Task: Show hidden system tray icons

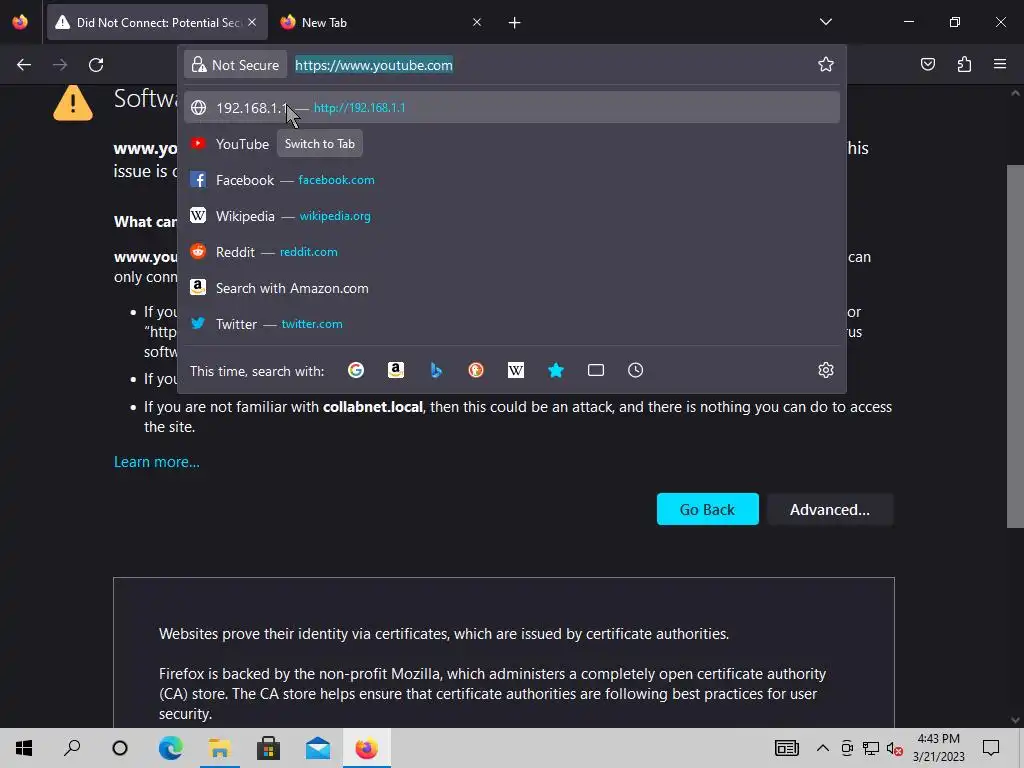Action: point(823,748)
